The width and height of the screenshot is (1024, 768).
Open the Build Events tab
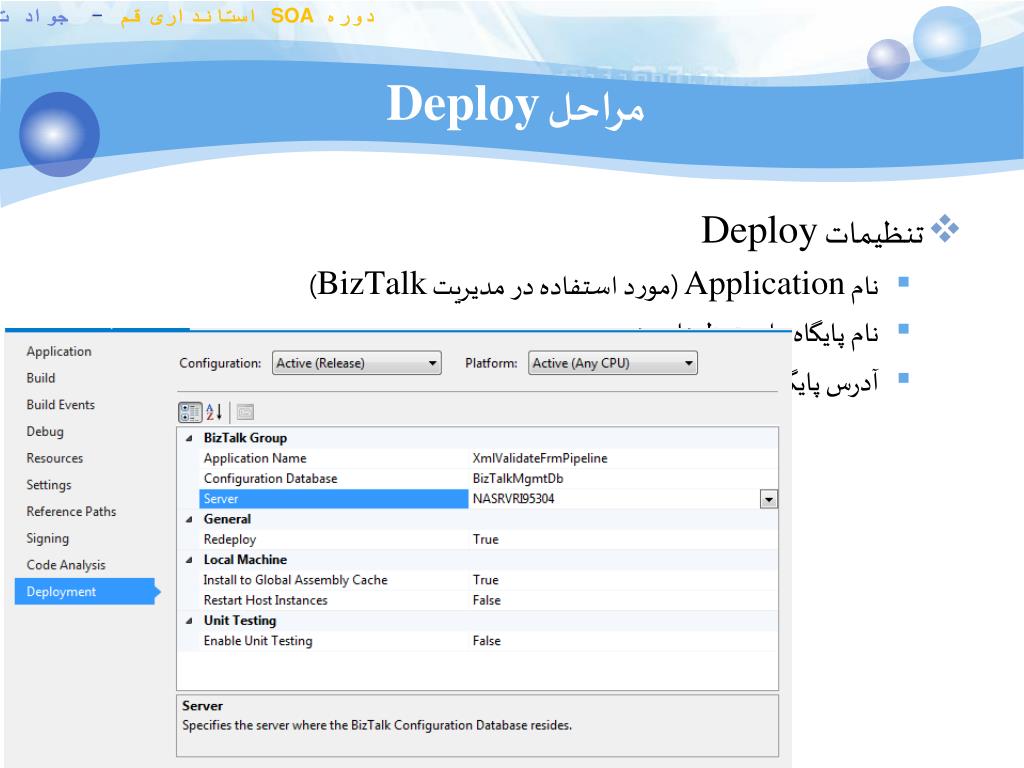click(x=61, y=405)
